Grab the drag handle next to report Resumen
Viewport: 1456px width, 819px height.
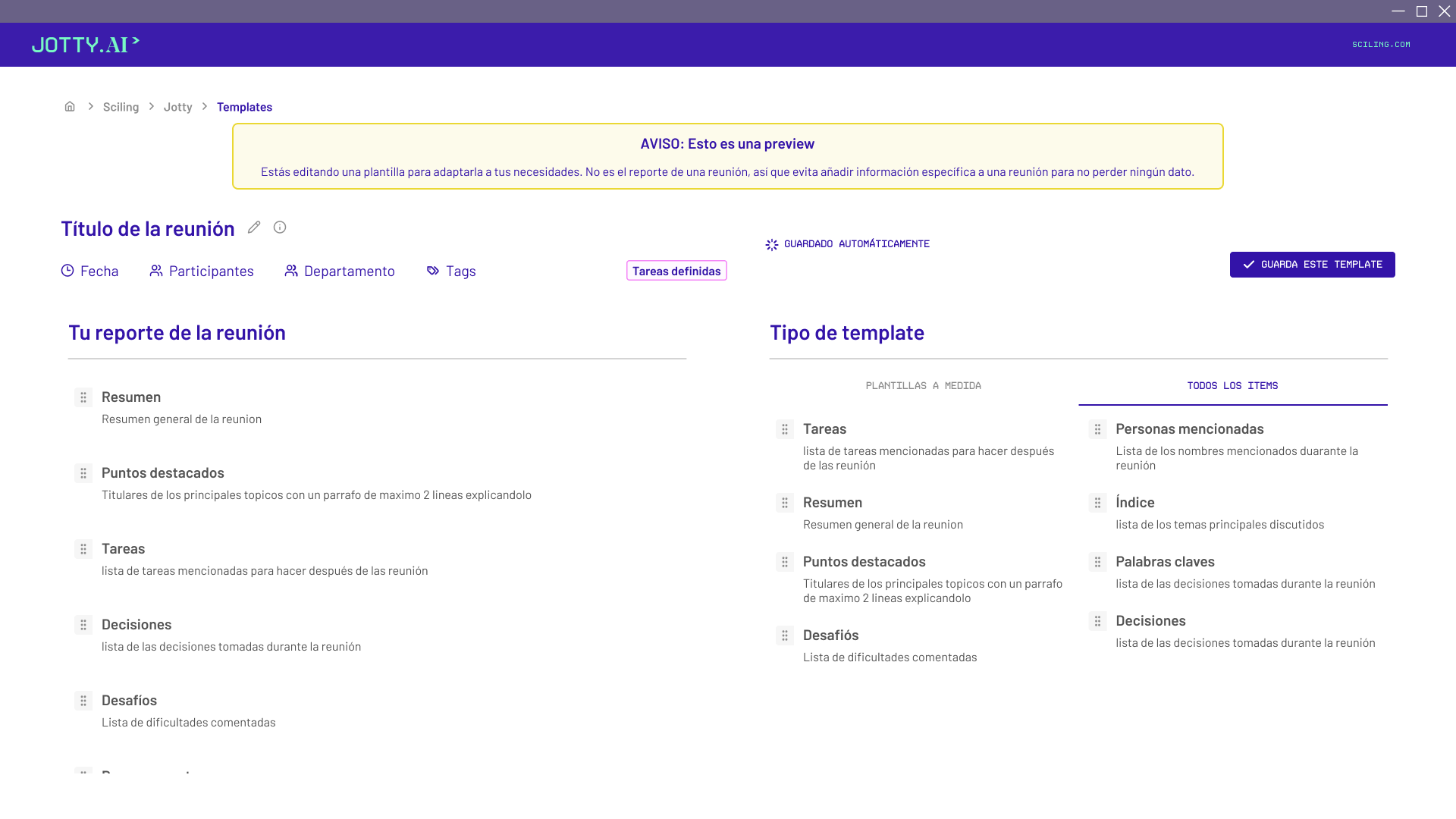click(x=83, y=397)
